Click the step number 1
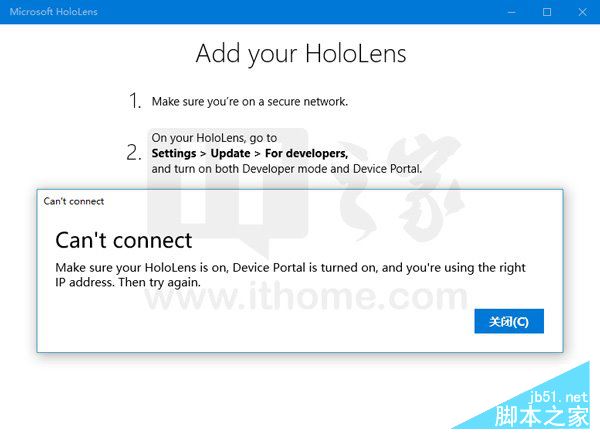This screenshot has width=600, height=439. coord(135,101)
